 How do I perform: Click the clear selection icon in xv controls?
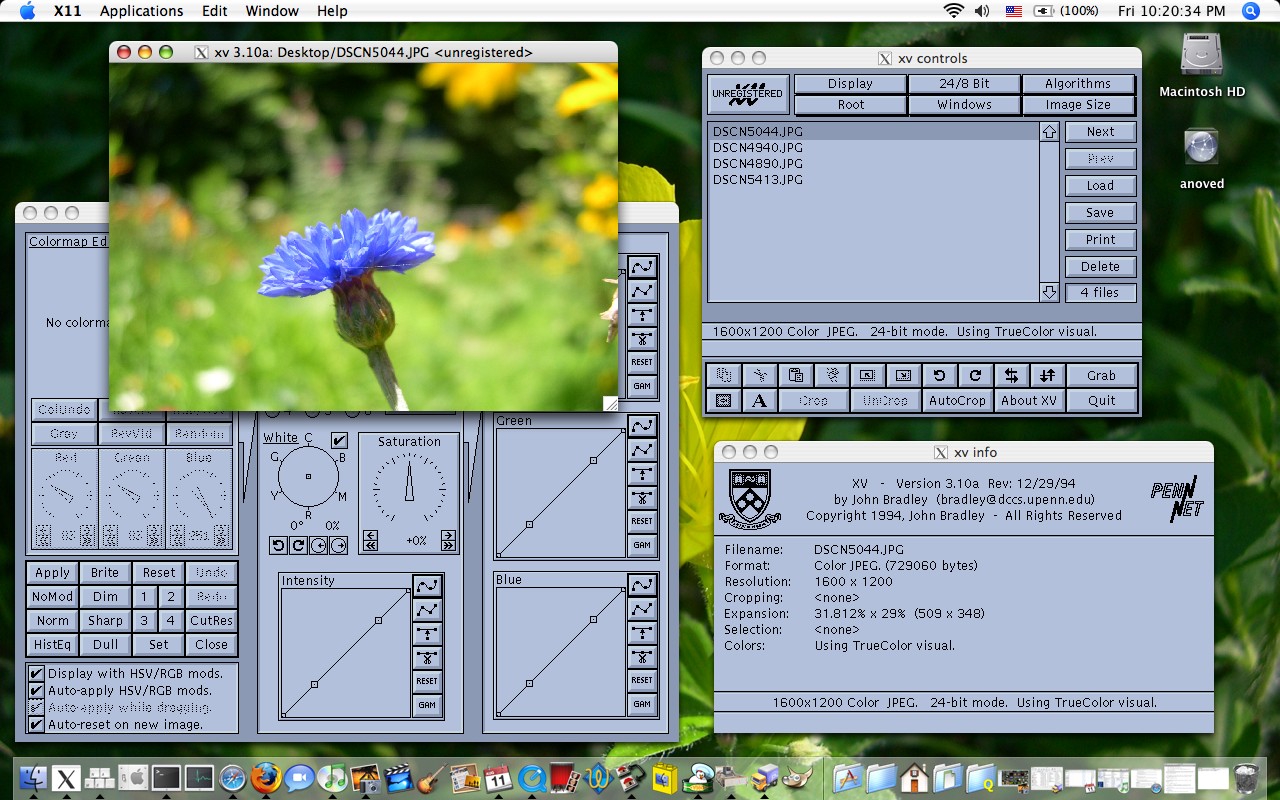coord(832,375)
